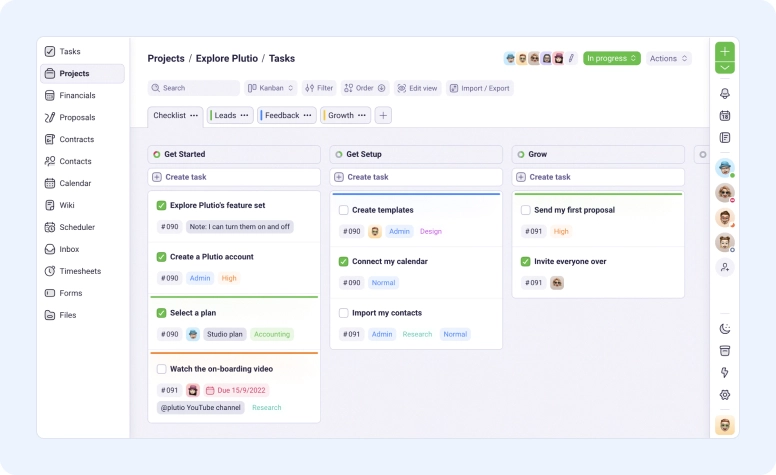Image resolution: width=776 pixels, height=475 pixels.
Task: Uncheck the Select a plan task
Action: [161, 313]
